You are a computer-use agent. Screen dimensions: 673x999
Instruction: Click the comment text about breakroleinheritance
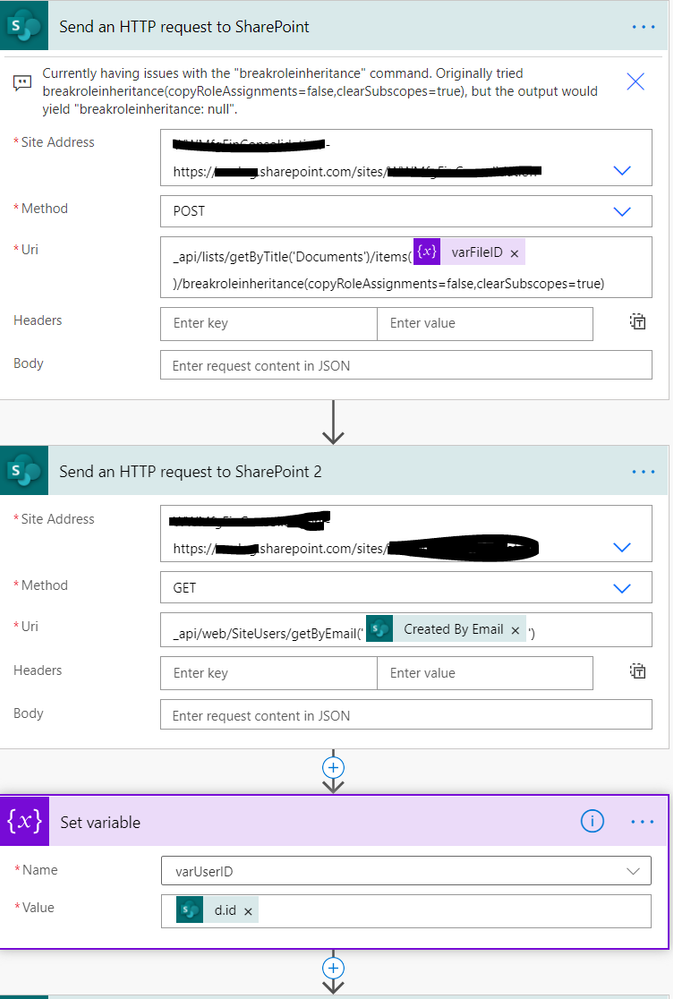click(320, 91)
